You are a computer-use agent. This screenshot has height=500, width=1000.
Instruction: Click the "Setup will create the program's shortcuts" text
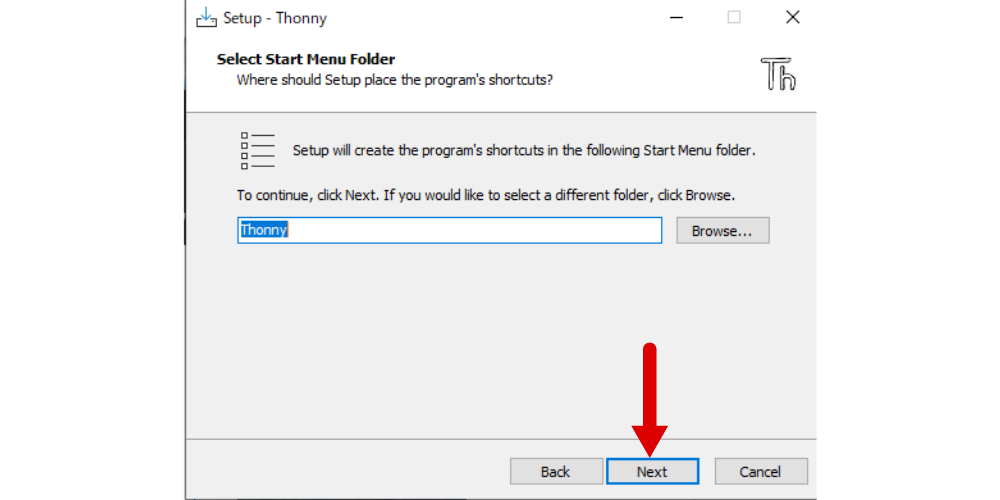pyautogui.click(x=524, y=151)
